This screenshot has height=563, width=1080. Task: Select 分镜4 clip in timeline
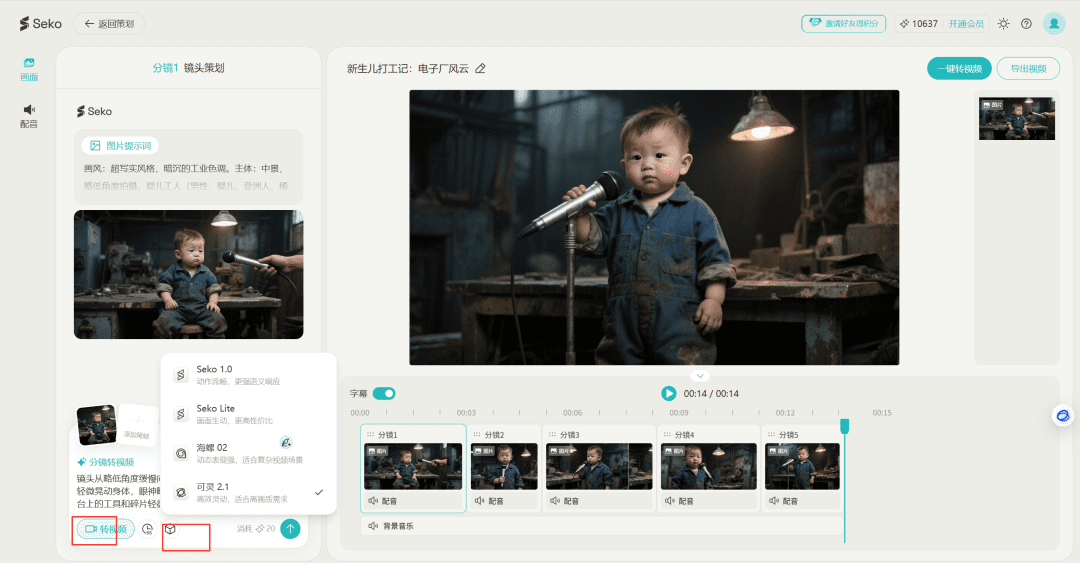click(709, 469)
